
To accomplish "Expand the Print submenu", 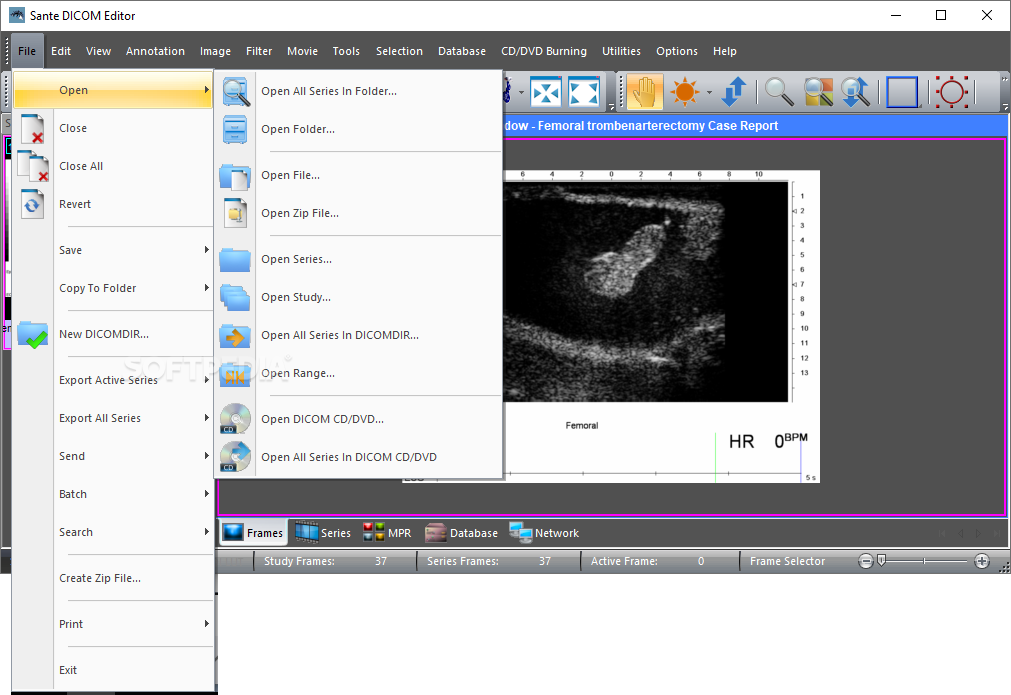I will (x=206, y=623).
